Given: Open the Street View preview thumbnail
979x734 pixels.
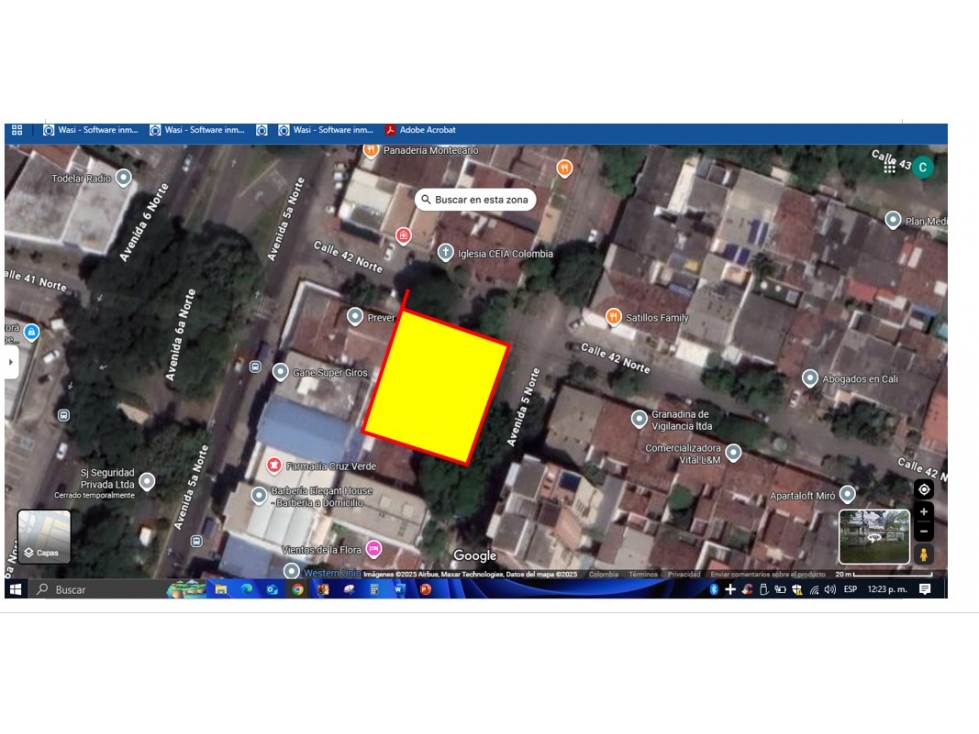Looking at the screenshot, I should coord(873,536).
